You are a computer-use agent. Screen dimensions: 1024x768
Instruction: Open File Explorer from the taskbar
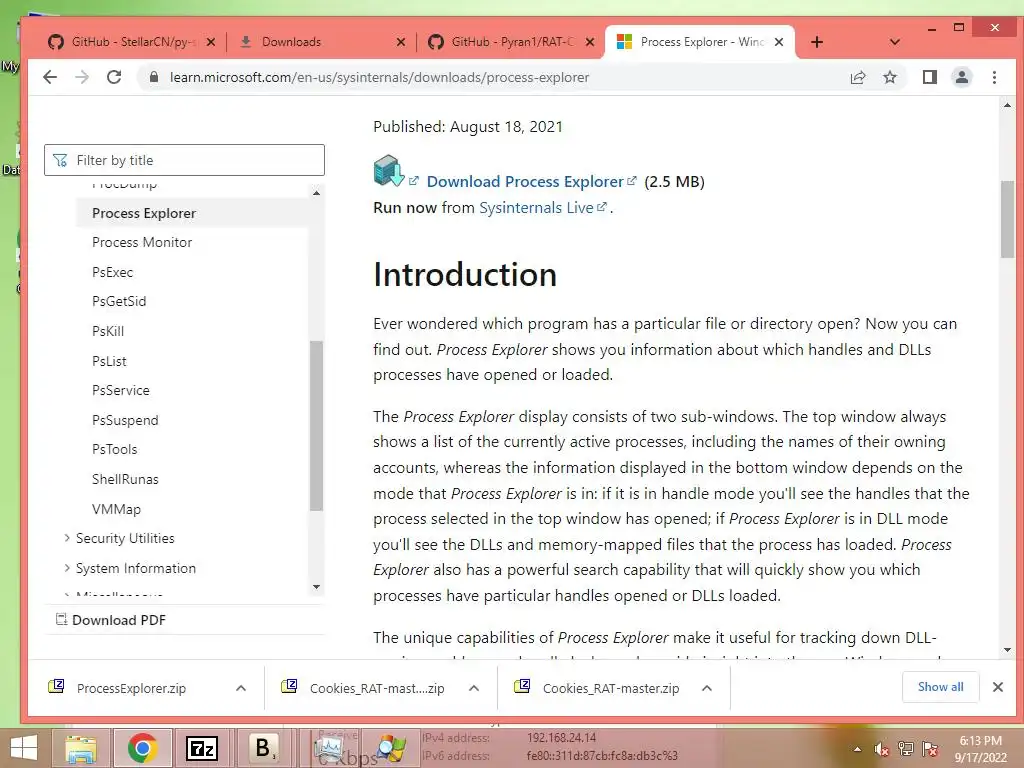pos(81,748)
